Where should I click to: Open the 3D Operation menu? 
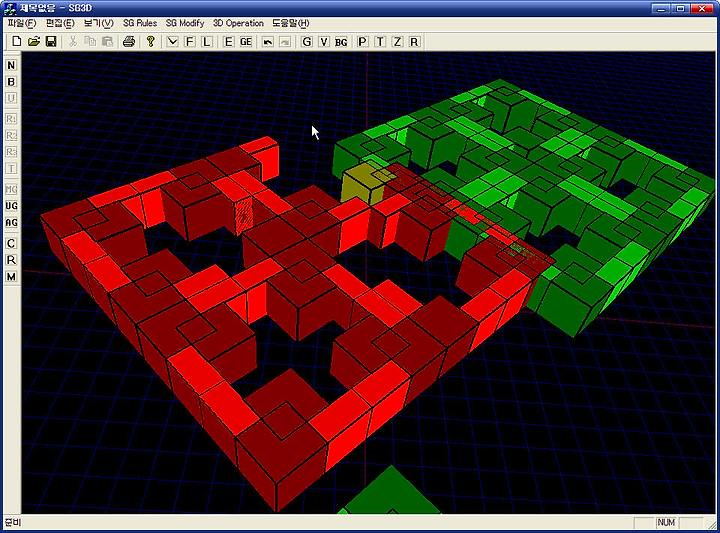pyautogui.click(x=238, y=23)
